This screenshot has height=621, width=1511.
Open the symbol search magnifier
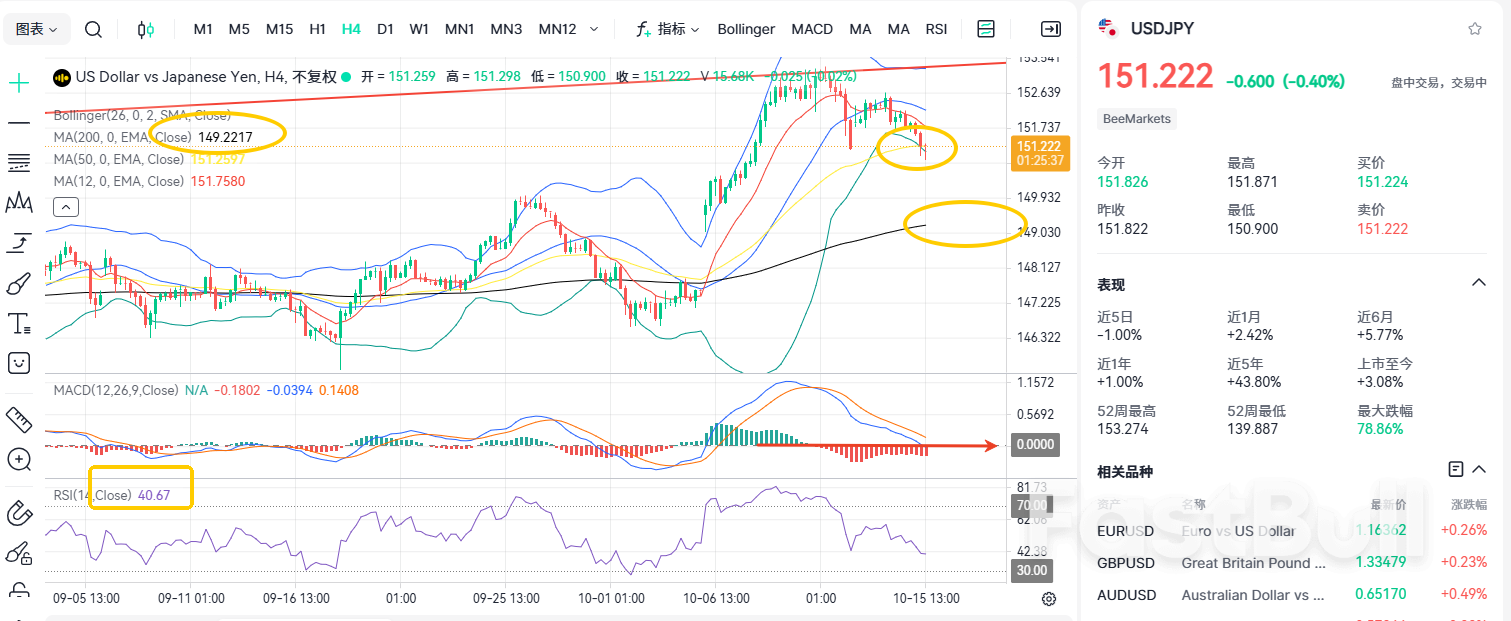click(93, 29)
